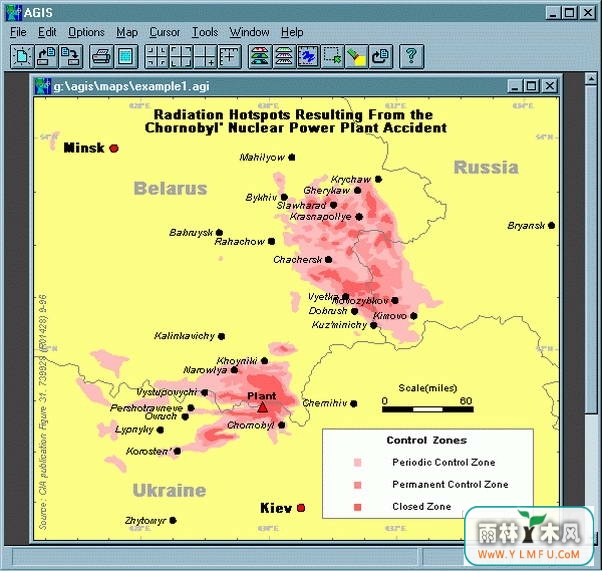The image size is (602, 571).
Task: Click the Kalinkavichy city dot
Action: click(x=222, y=336)
